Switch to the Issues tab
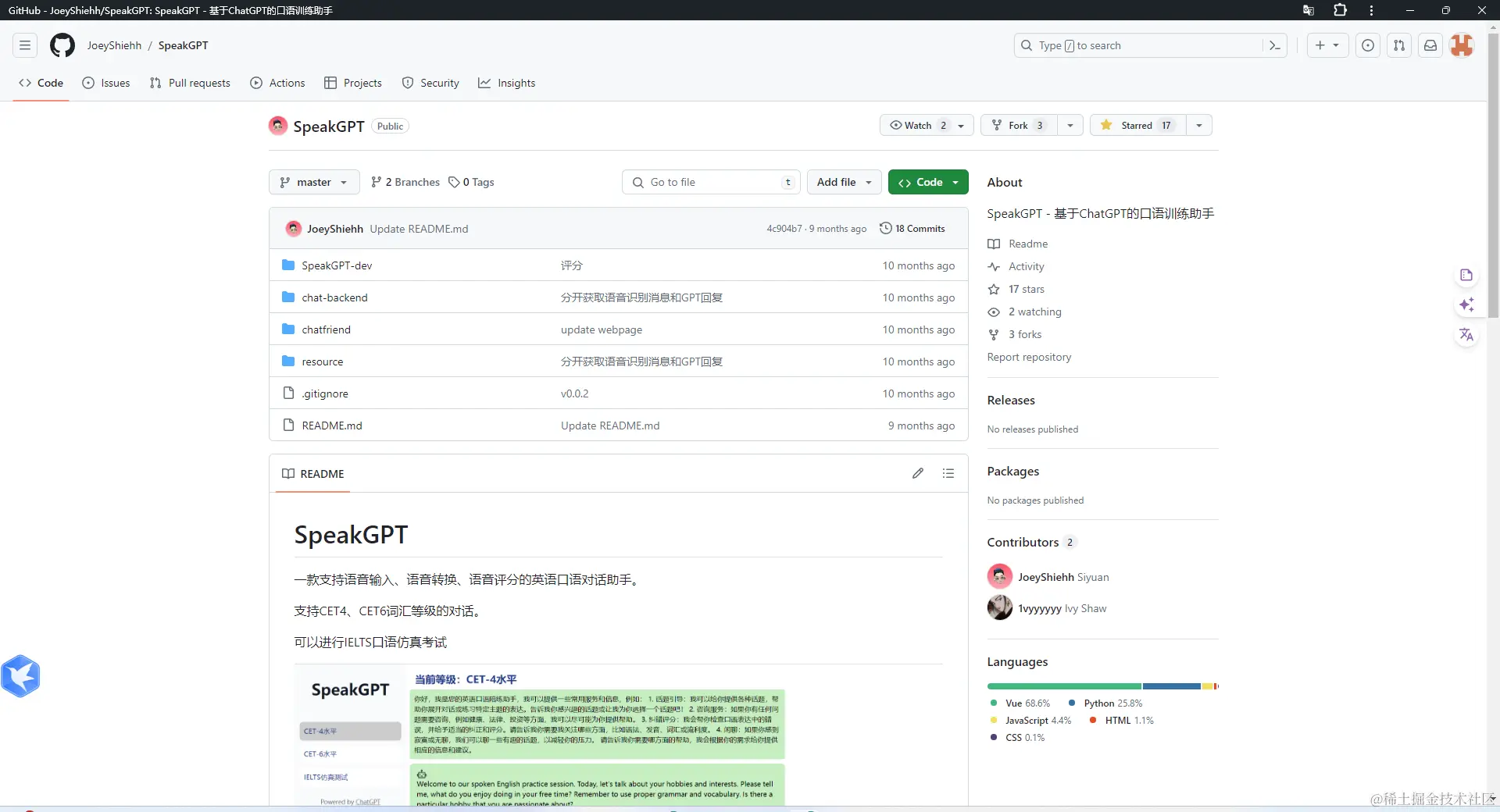 point(106,83)
